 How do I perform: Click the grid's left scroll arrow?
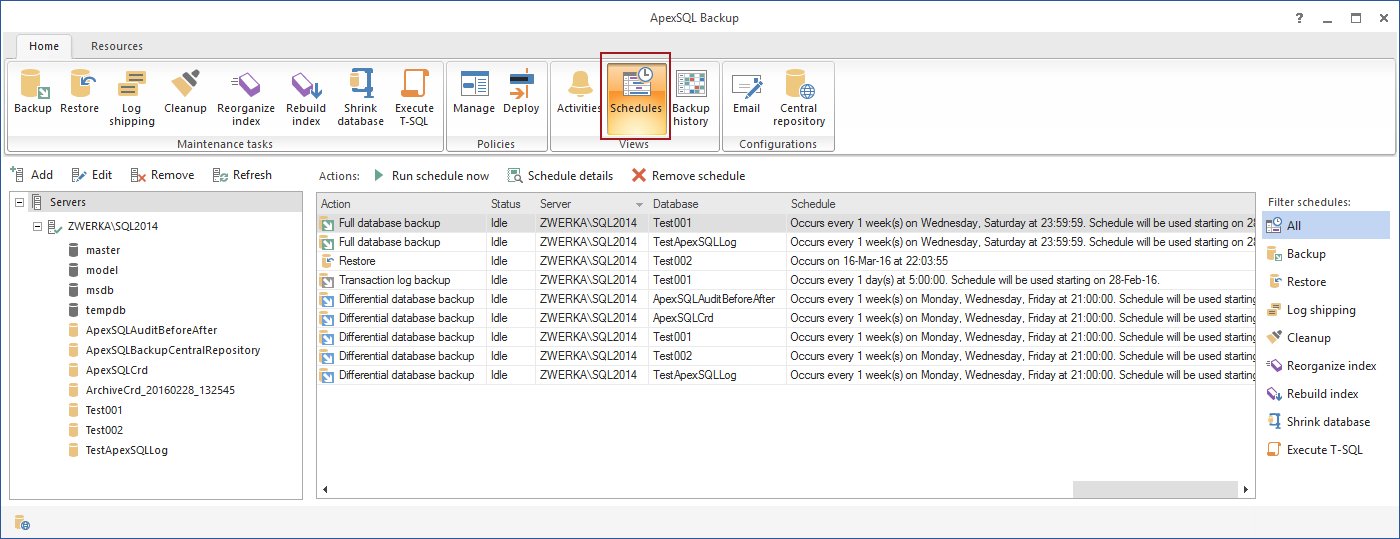[325, 490]
